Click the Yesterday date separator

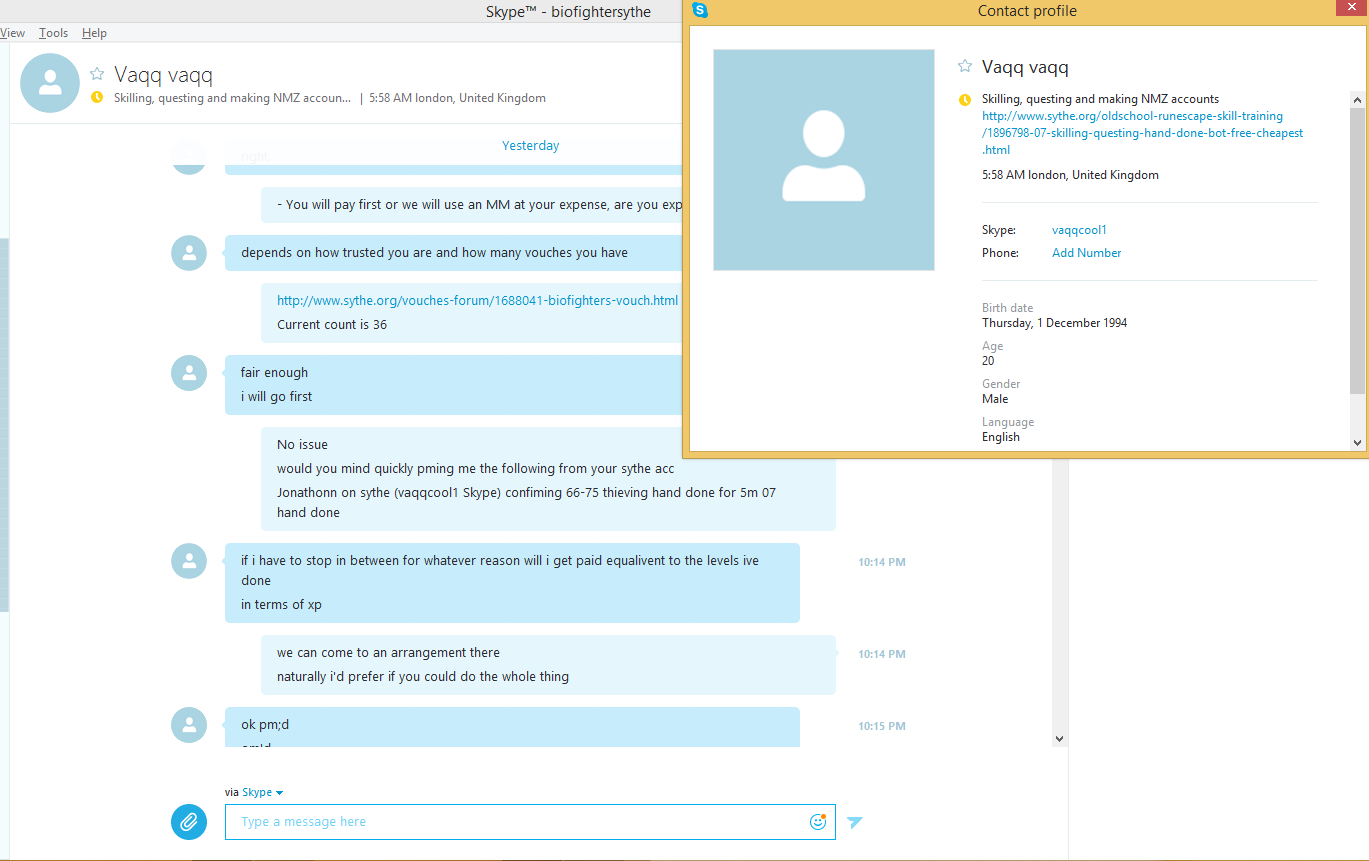pos(531,146)
